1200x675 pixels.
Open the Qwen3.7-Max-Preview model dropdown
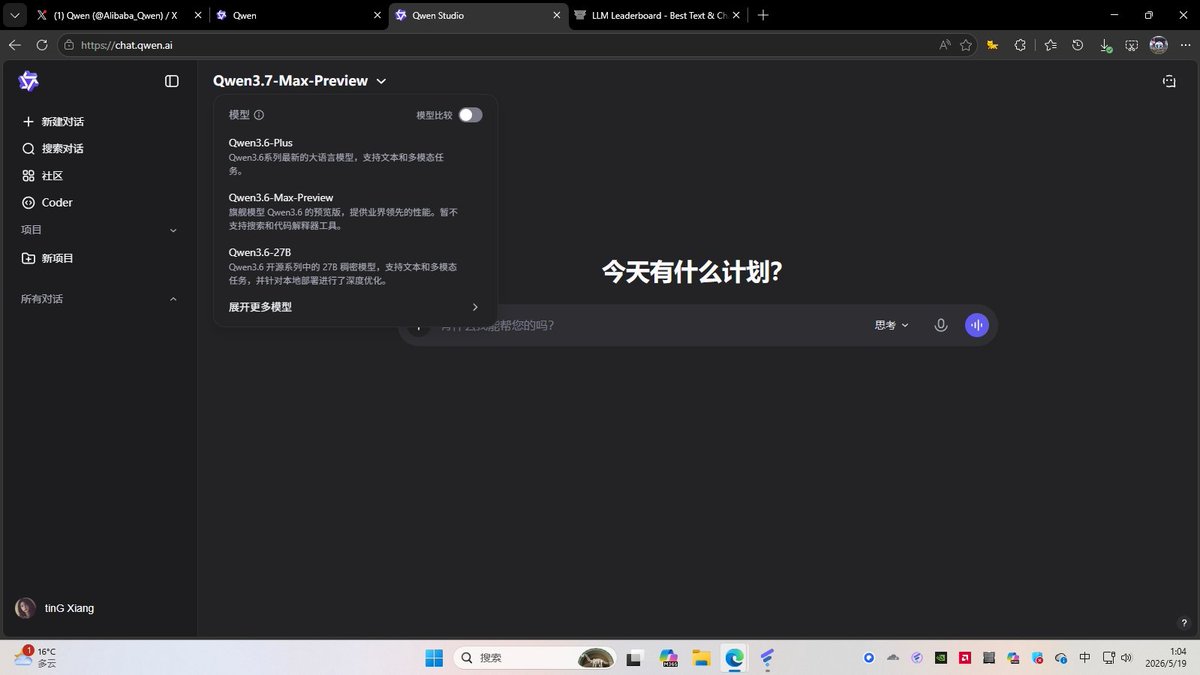(x=300, y=81)
